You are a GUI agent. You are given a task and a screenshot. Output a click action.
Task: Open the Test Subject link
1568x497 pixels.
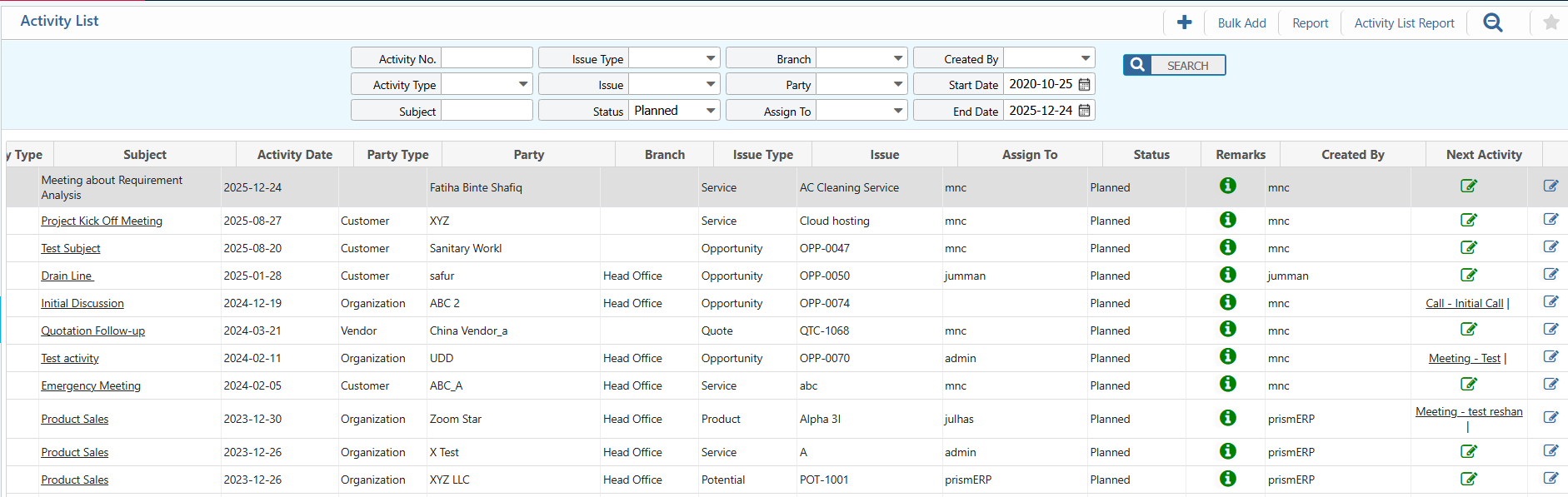tap(71, 248)
